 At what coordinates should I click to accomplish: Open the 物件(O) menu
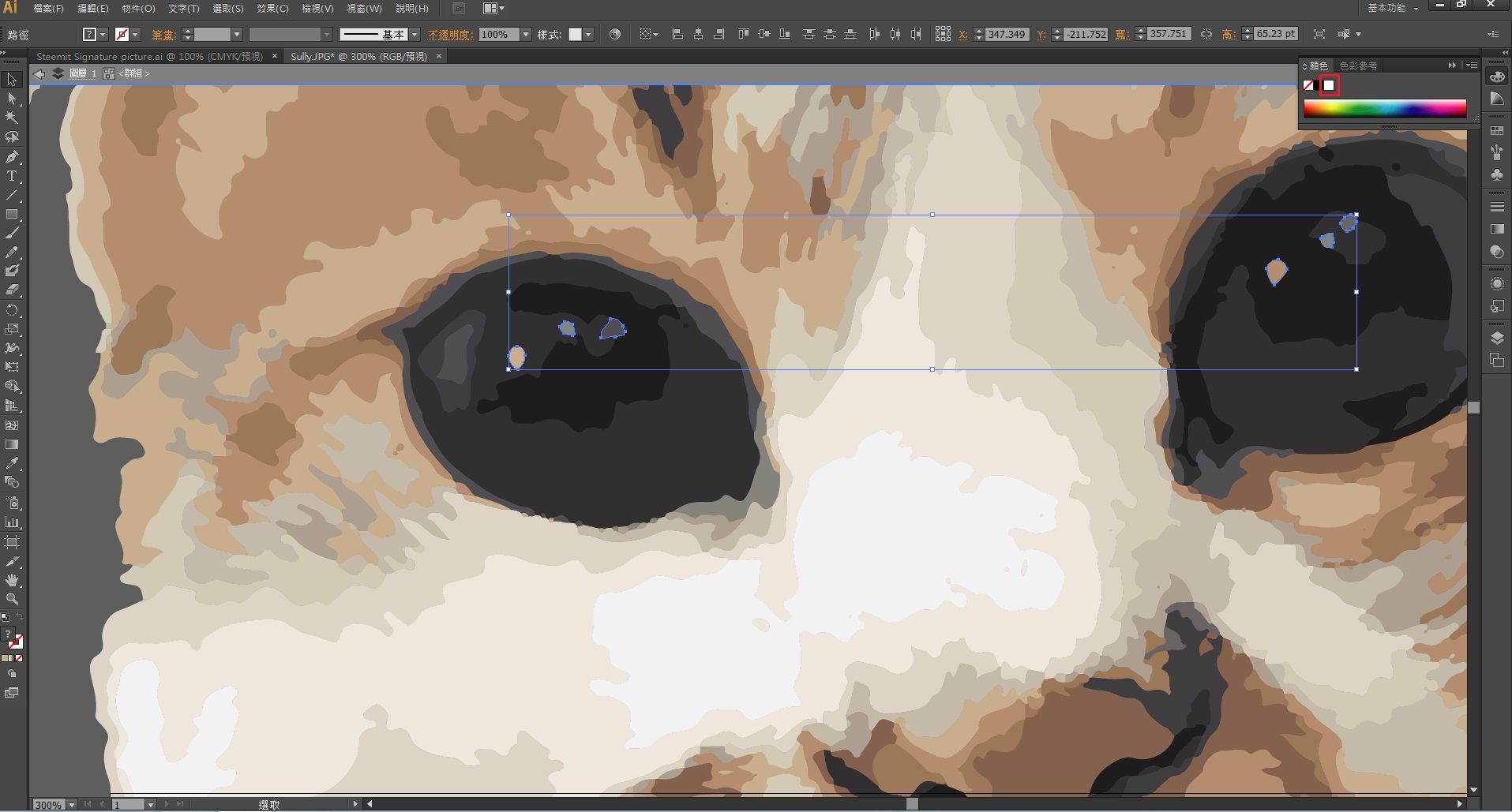[x=138, y=8]
